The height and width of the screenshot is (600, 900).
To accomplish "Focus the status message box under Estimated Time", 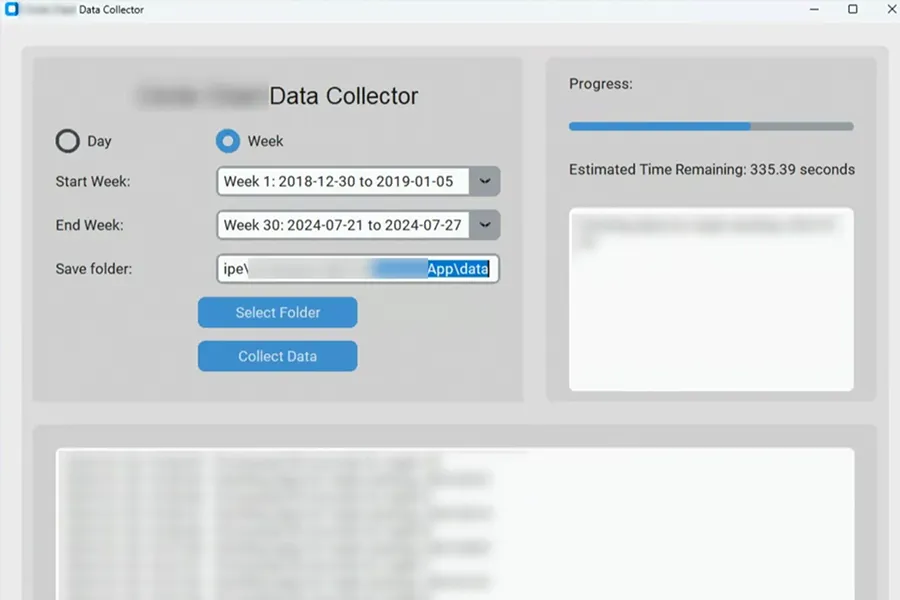I will (x=711, y=300).
